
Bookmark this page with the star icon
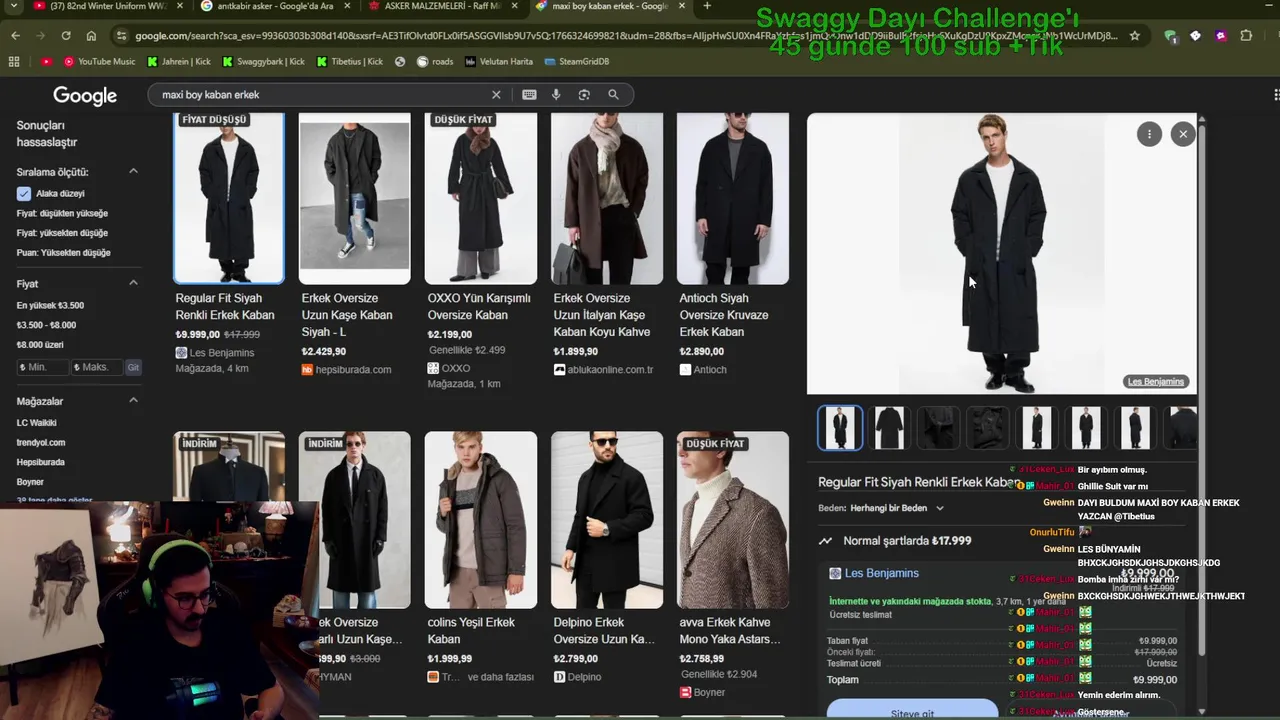pos(1135,36)
